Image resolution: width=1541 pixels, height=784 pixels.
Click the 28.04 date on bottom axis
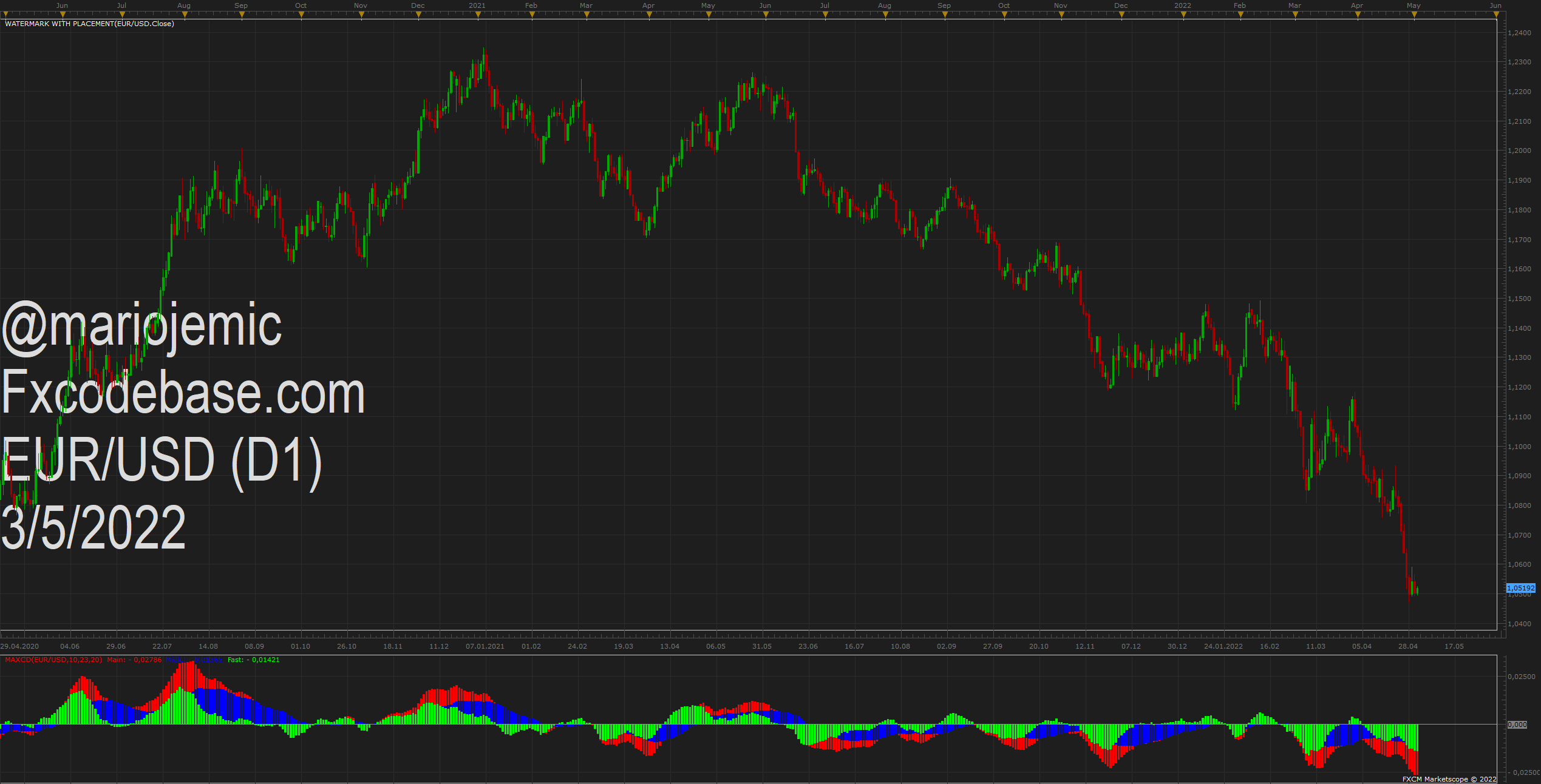coord(1408,646)
